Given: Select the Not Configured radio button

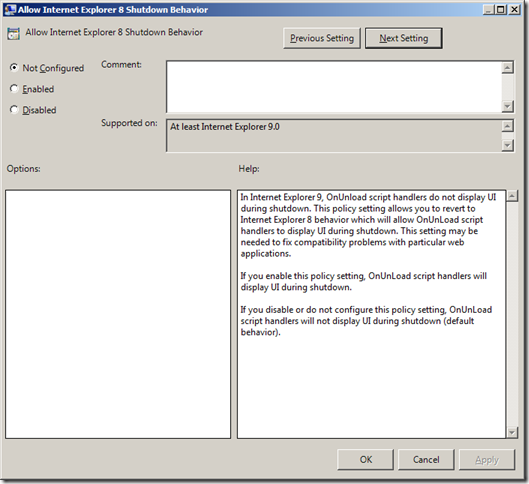Looking at the screenshot, I should click(14, 67).
